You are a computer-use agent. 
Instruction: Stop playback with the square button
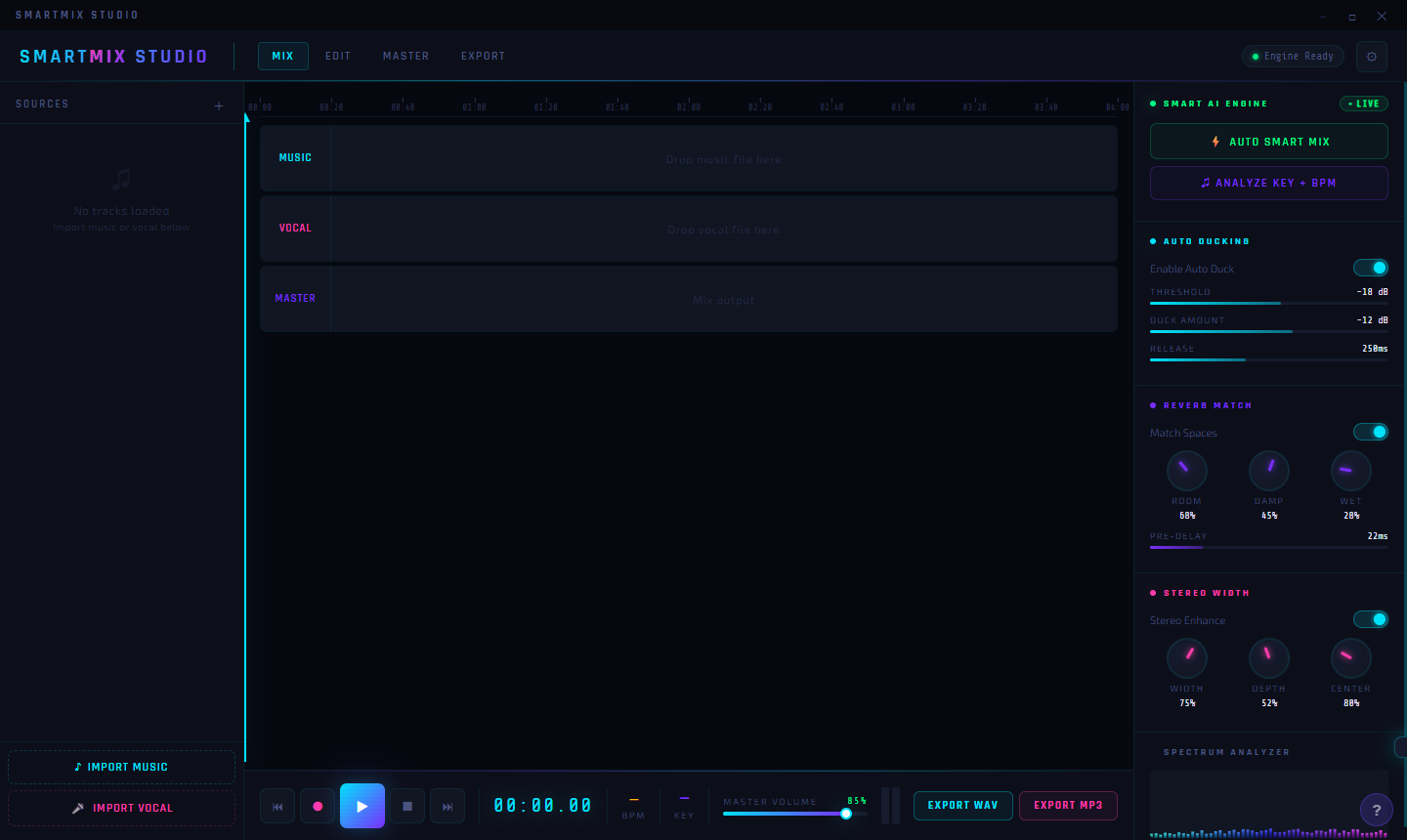(407, 806)
